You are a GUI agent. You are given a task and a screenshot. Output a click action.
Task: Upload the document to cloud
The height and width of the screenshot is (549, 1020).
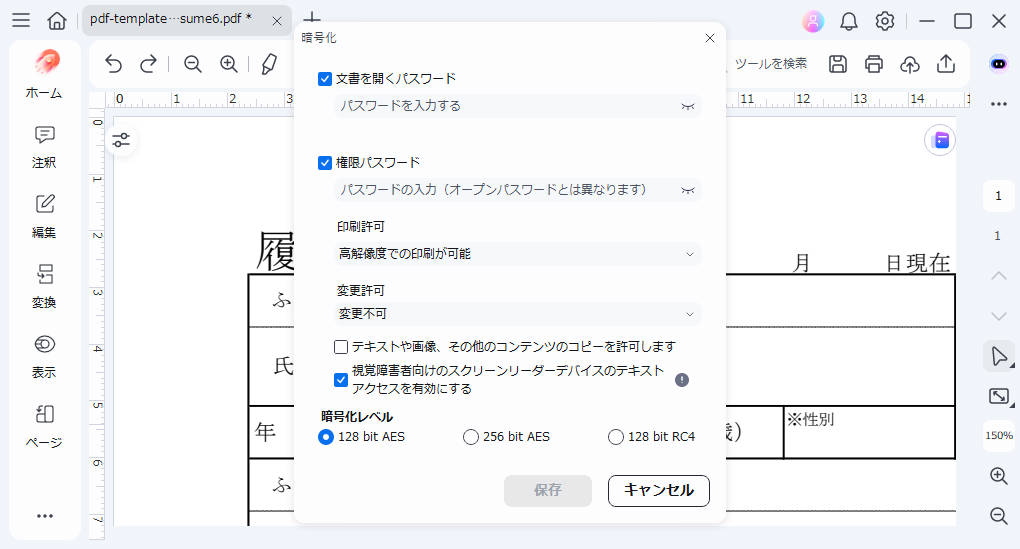point(909,64)
